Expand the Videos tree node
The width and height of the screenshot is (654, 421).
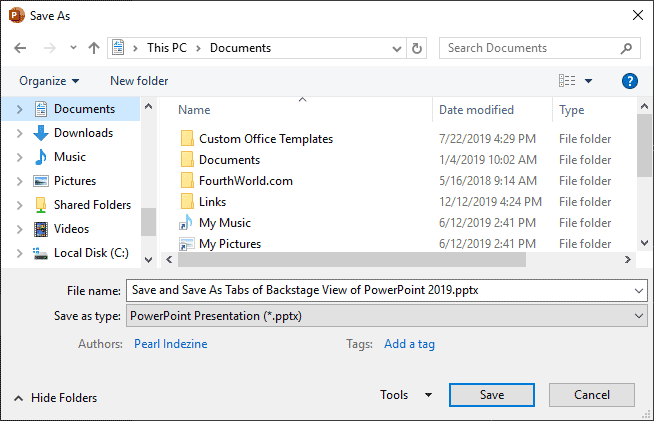point(19,229)
